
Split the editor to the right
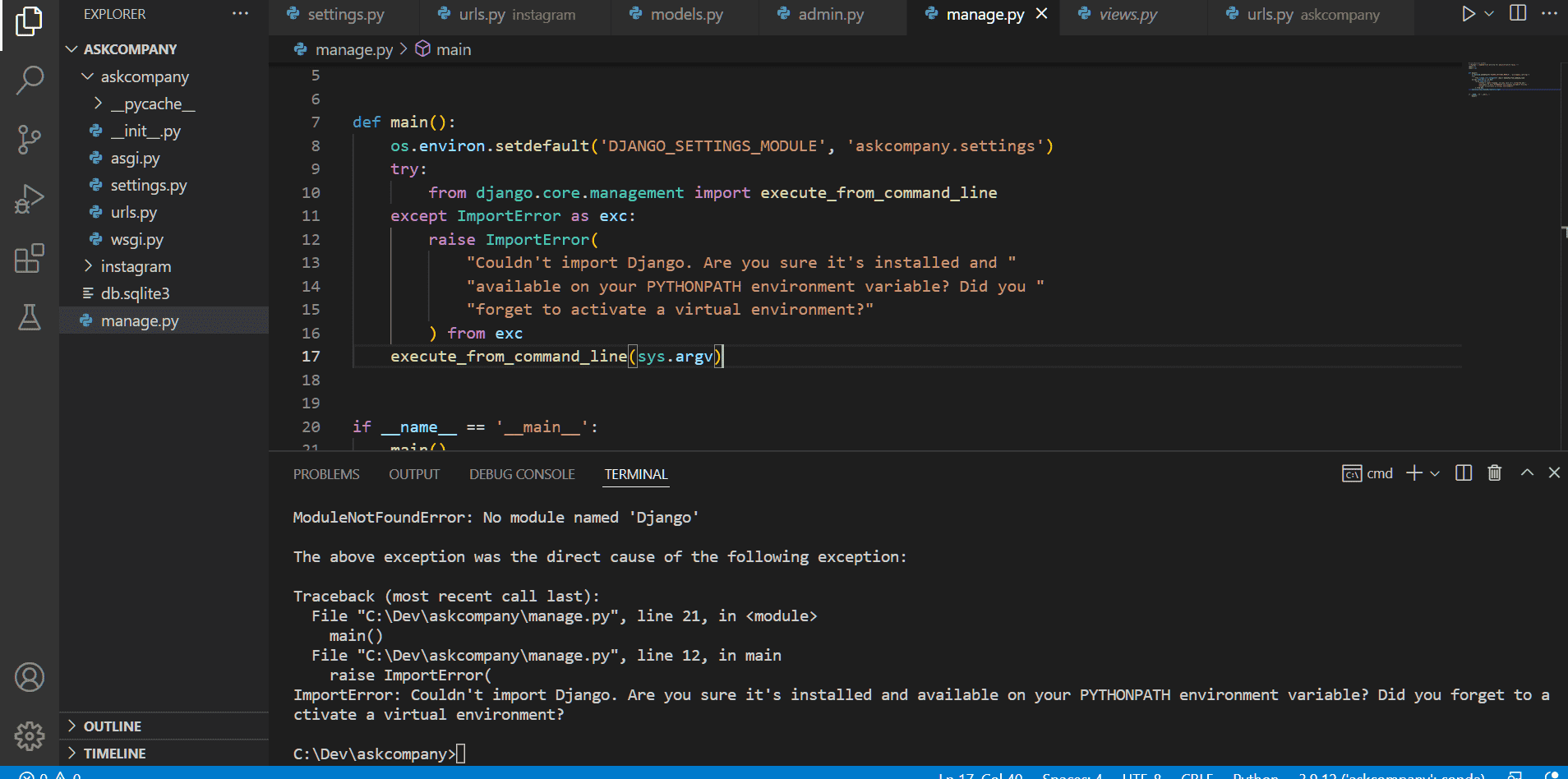1518,14
